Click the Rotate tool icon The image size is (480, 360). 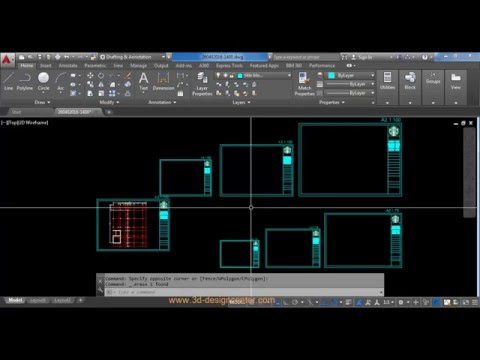coord(101,76)
